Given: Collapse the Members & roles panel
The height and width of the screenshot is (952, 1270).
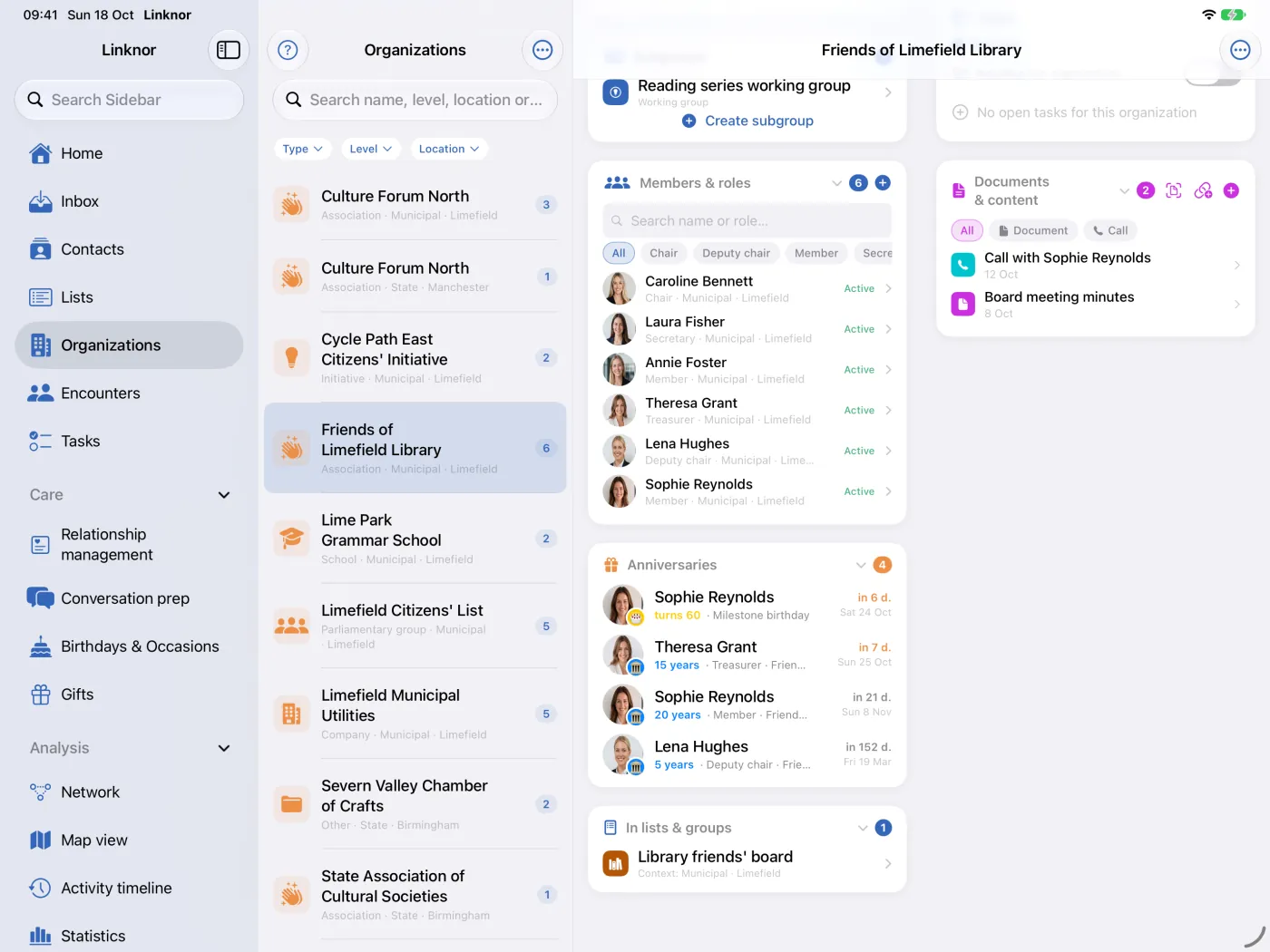Looking at the screenshot, I should (x=836, y=183).
